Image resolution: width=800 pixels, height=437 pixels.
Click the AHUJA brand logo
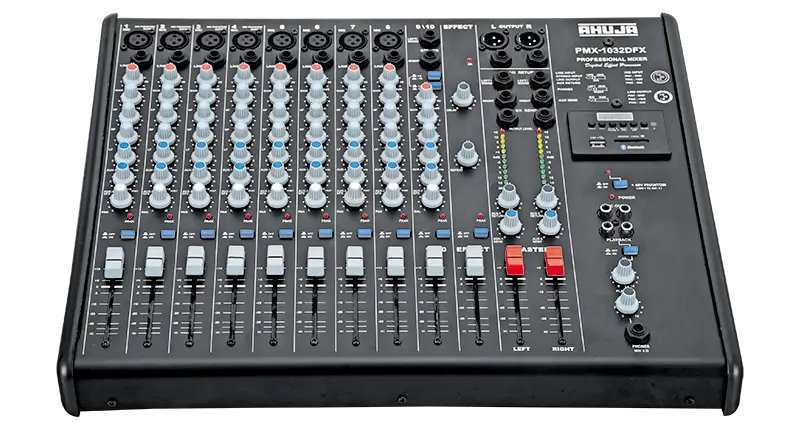point(608,30)
